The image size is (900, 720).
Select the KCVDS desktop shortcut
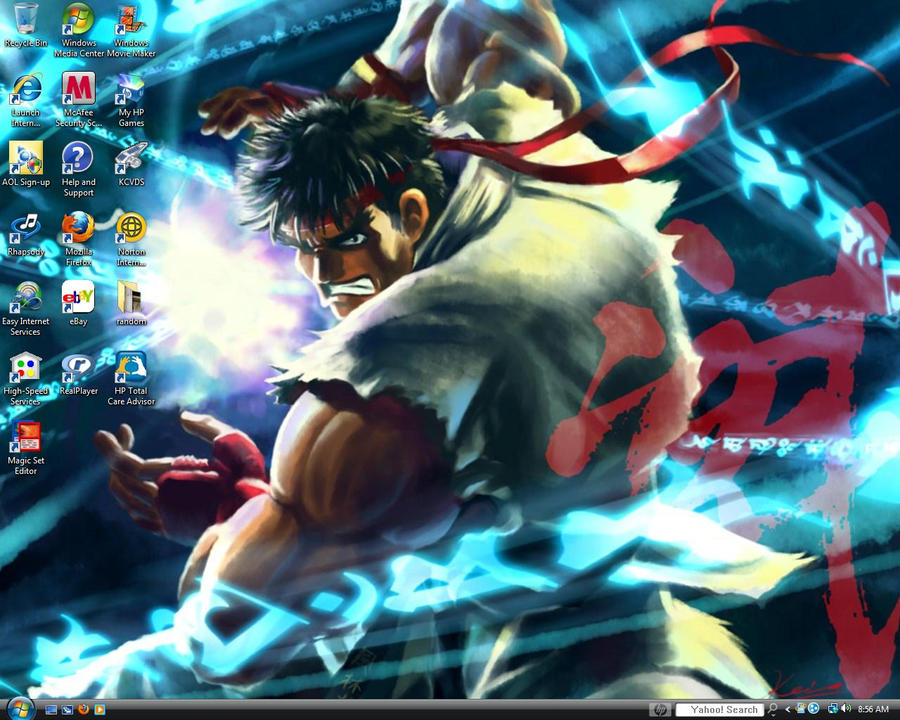131,164
